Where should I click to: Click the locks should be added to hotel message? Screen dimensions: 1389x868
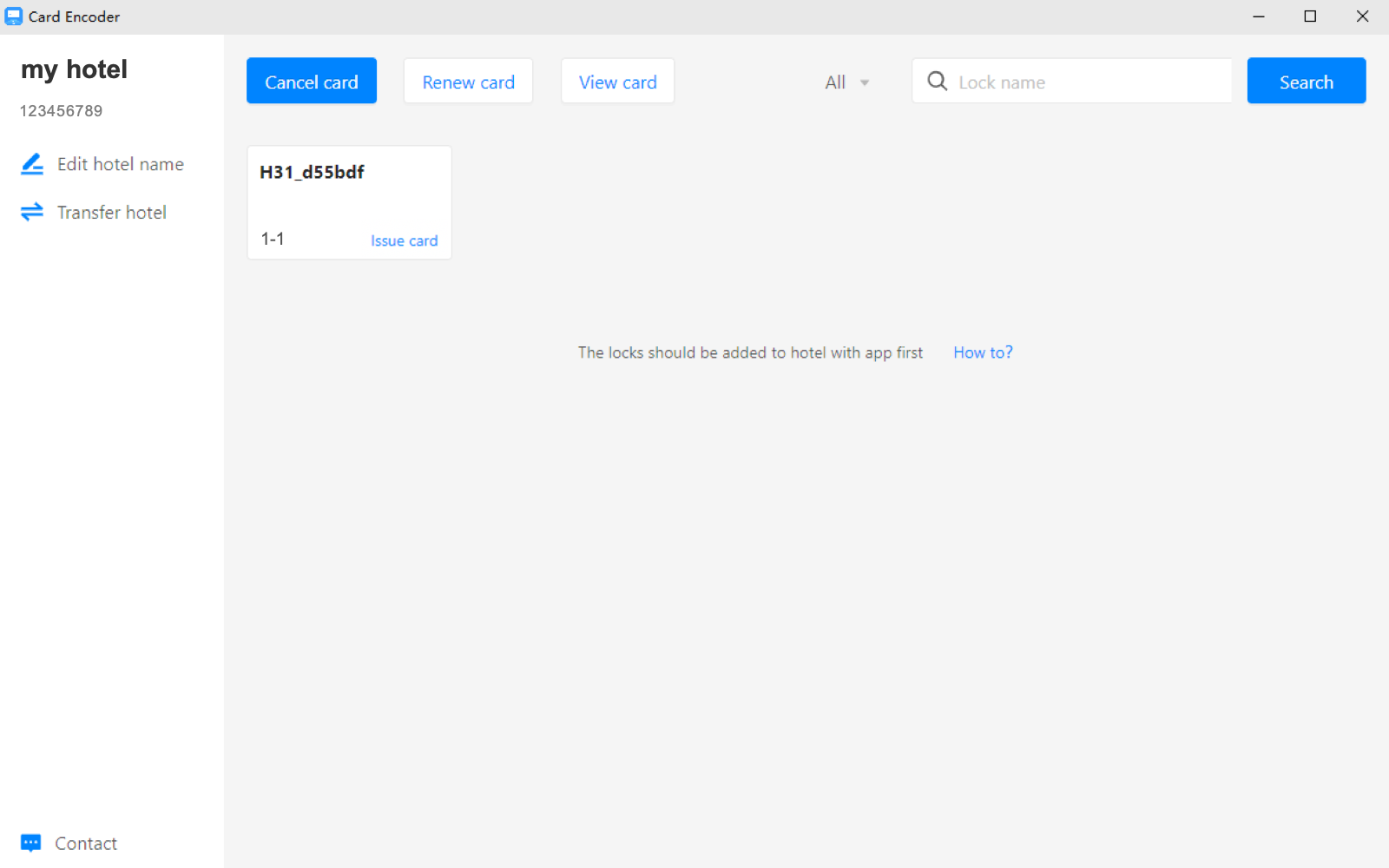[x=750, y=352]
